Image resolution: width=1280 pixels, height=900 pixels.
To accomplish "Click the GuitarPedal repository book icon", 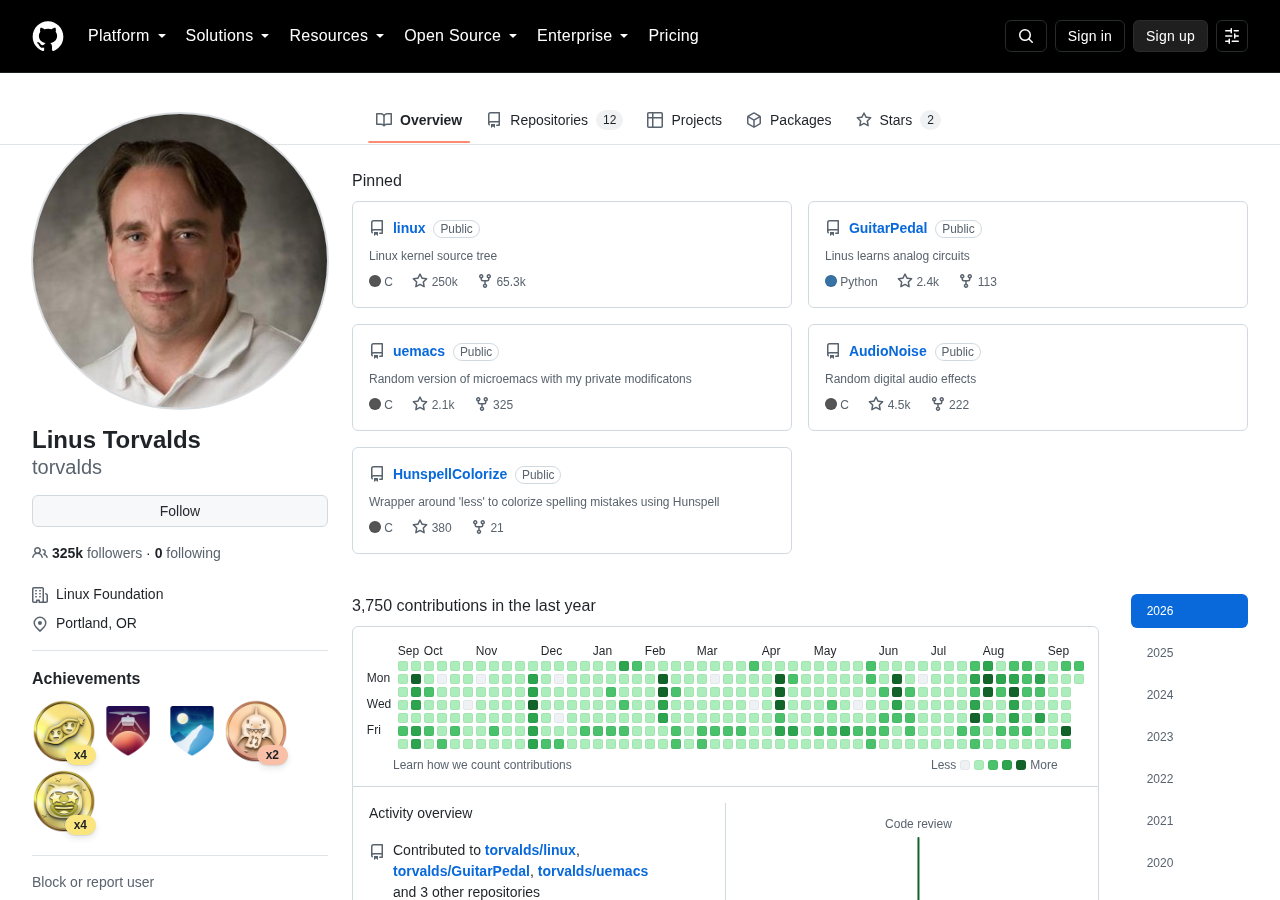I will (833, 228).
